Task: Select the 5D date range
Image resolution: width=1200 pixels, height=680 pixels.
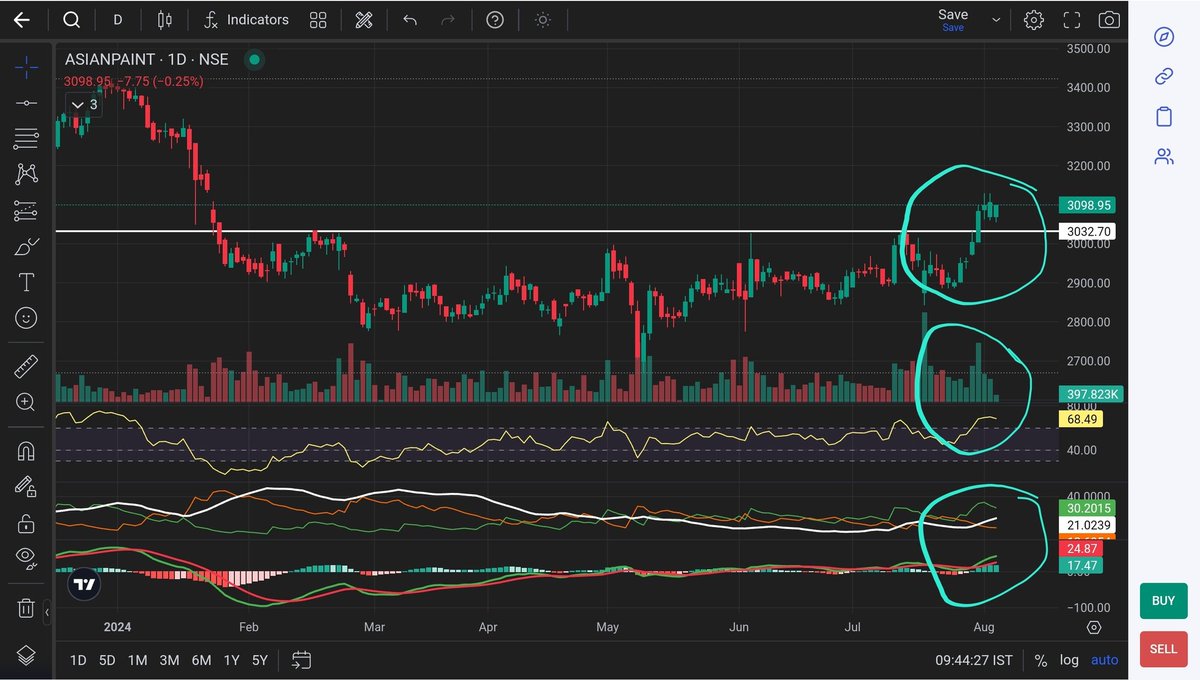Action: (107, 661)
